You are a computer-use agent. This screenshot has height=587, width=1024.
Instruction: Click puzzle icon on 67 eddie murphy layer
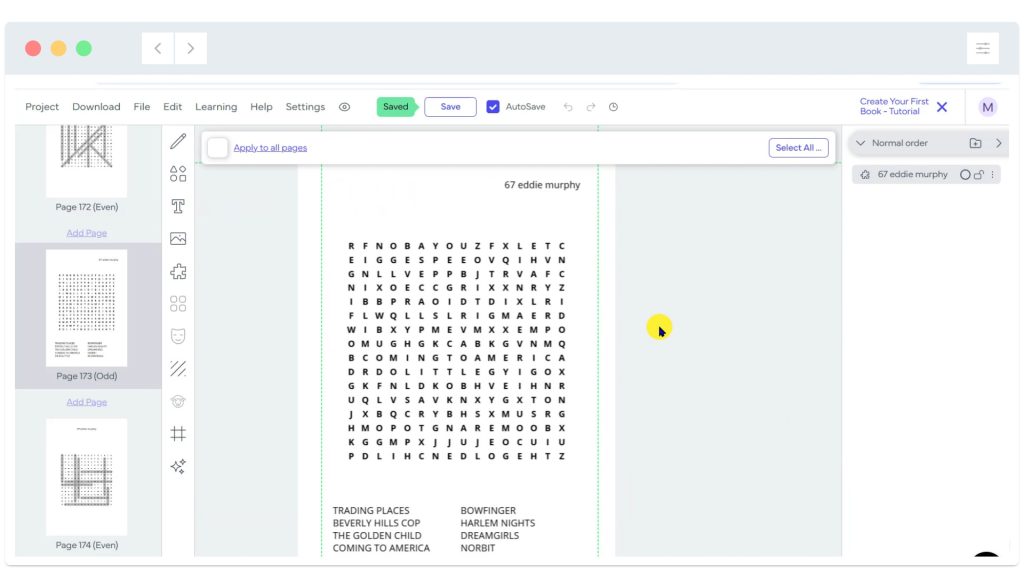(x=865, y=175)
